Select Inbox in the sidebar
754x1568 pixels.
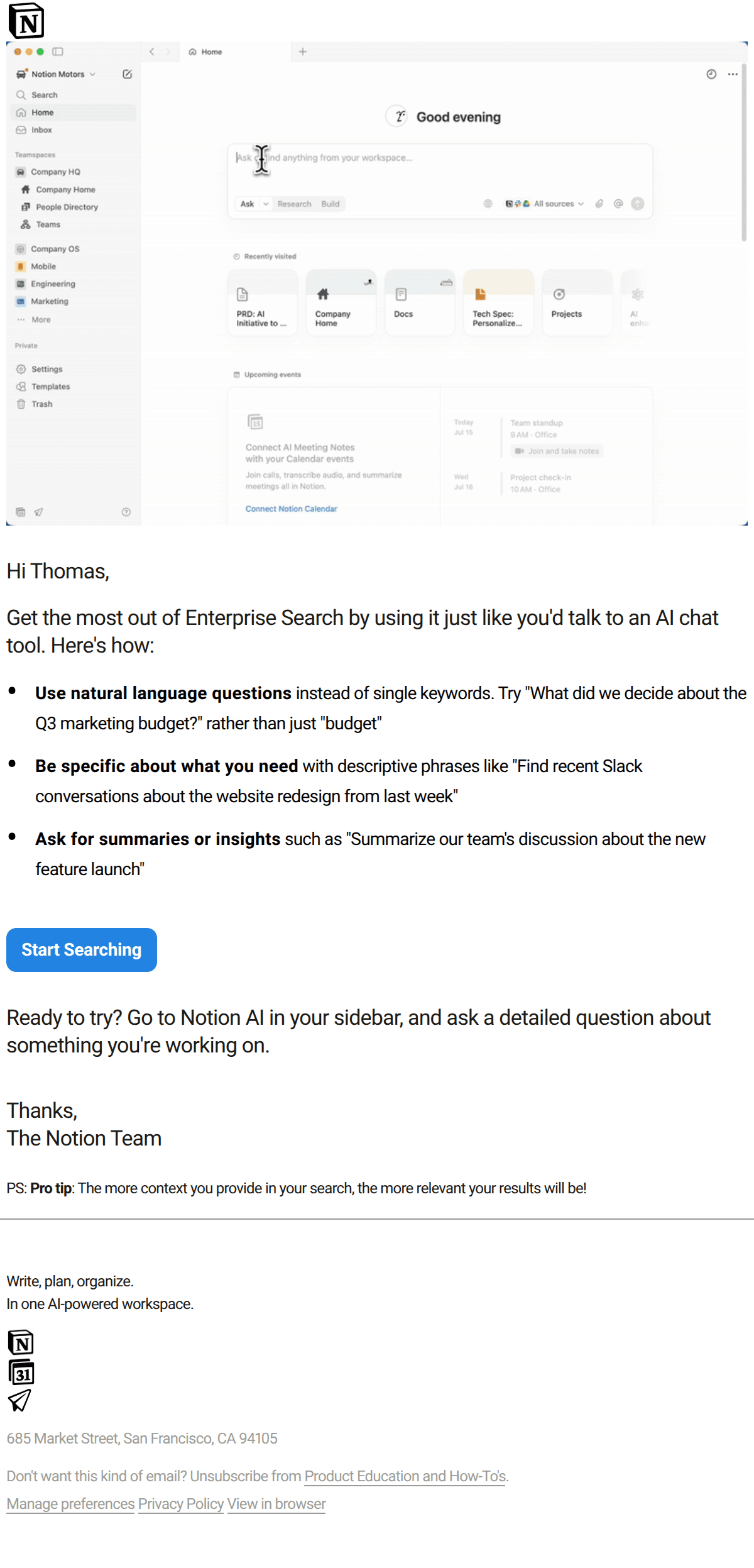click(41, 130)
